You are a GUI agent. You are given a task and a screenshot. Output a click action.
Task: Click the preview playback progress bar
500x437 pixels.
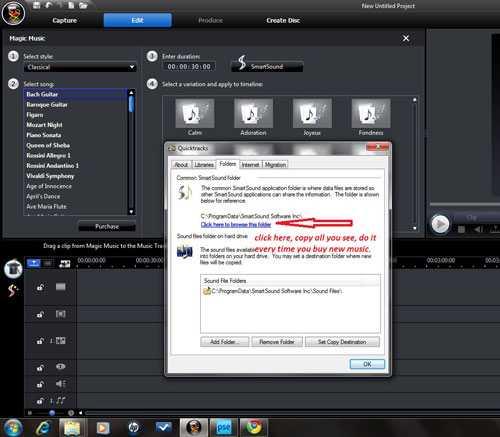pyautogui.click(x=465, y=204)
